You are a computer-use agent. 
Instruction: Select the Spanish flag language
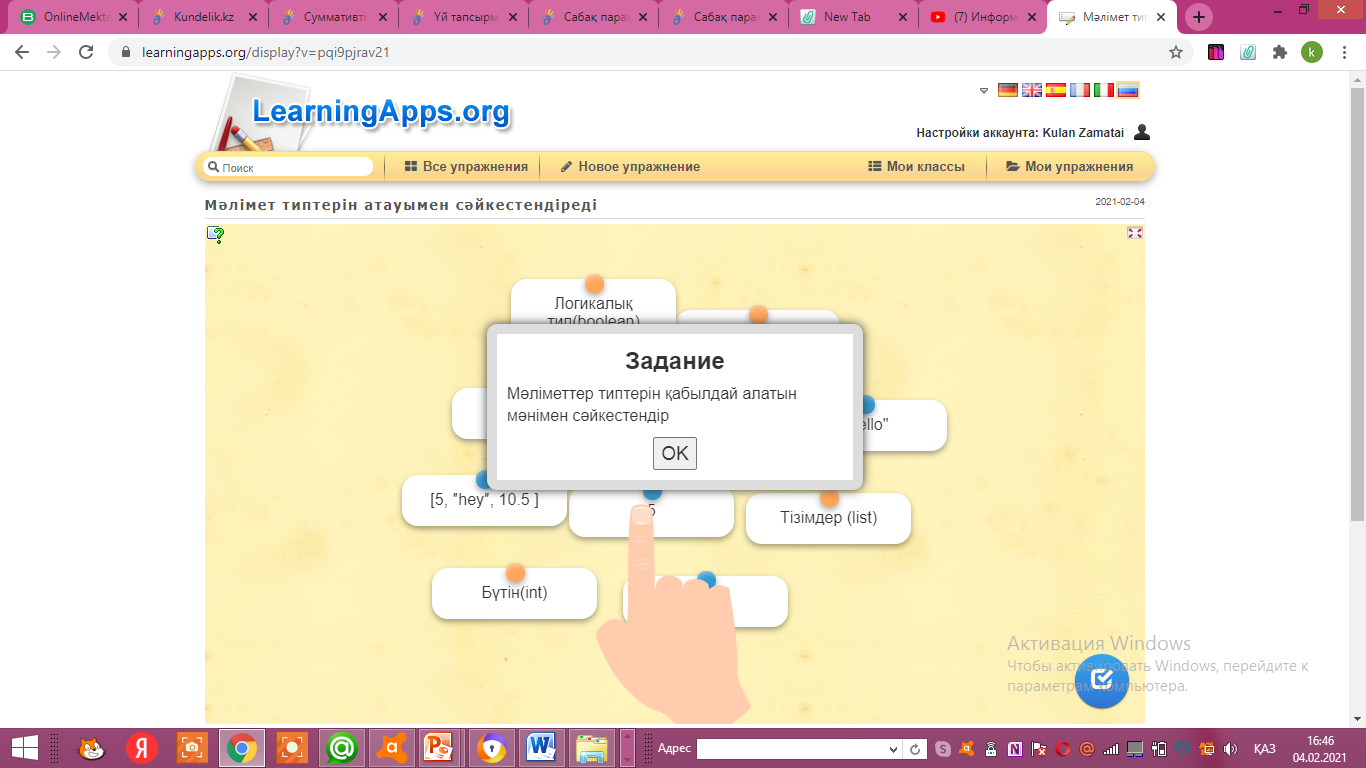pos(1056,90)
